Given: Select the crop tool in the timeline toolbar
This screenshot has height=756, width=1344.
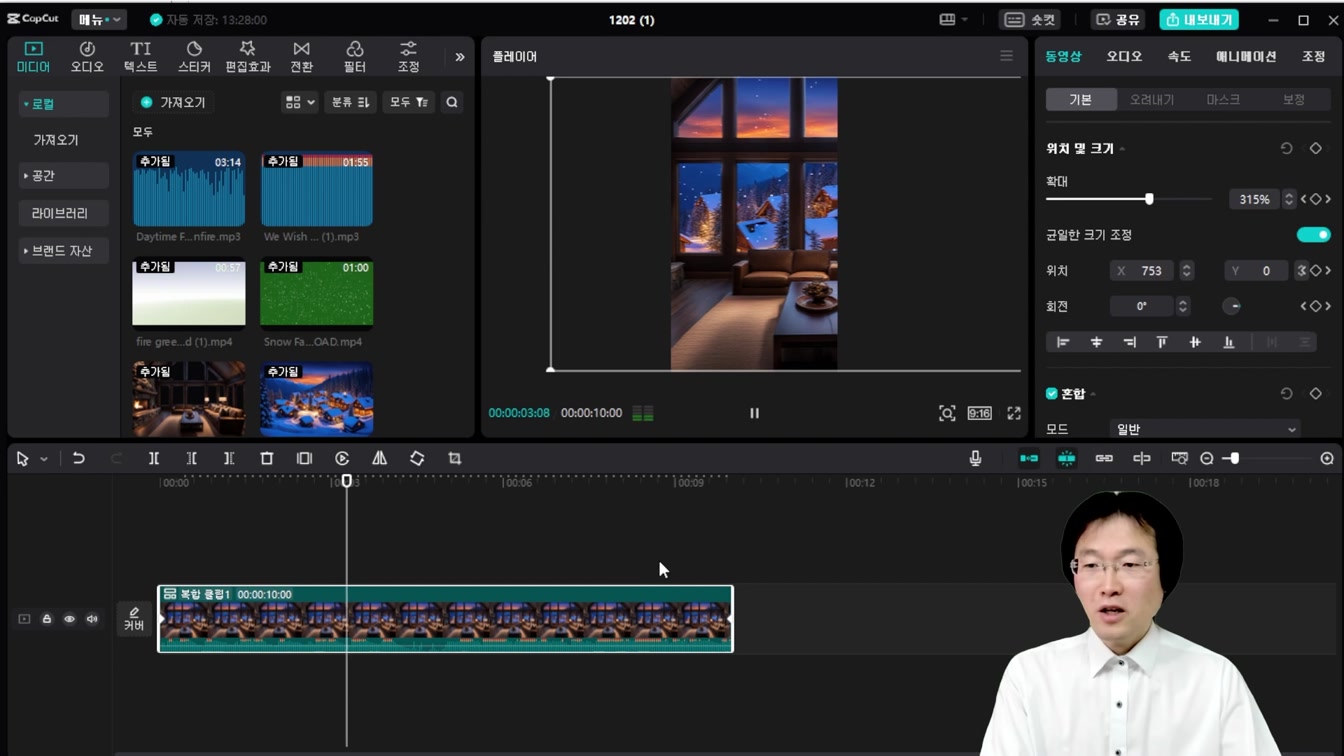Looking at the screenshot, I should coord(454,458).
